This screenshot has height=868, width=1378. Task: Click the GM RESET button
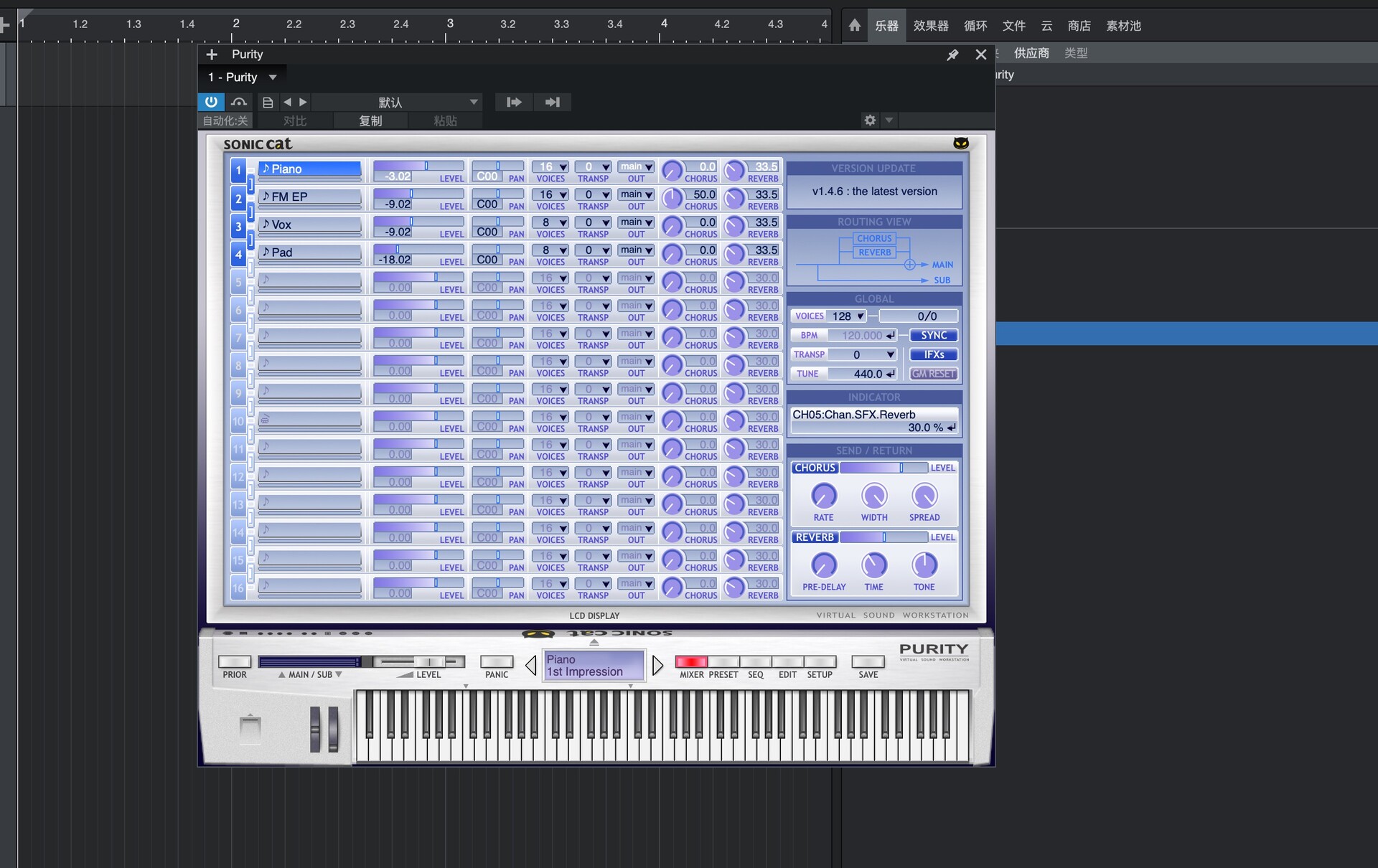point(934,374)
